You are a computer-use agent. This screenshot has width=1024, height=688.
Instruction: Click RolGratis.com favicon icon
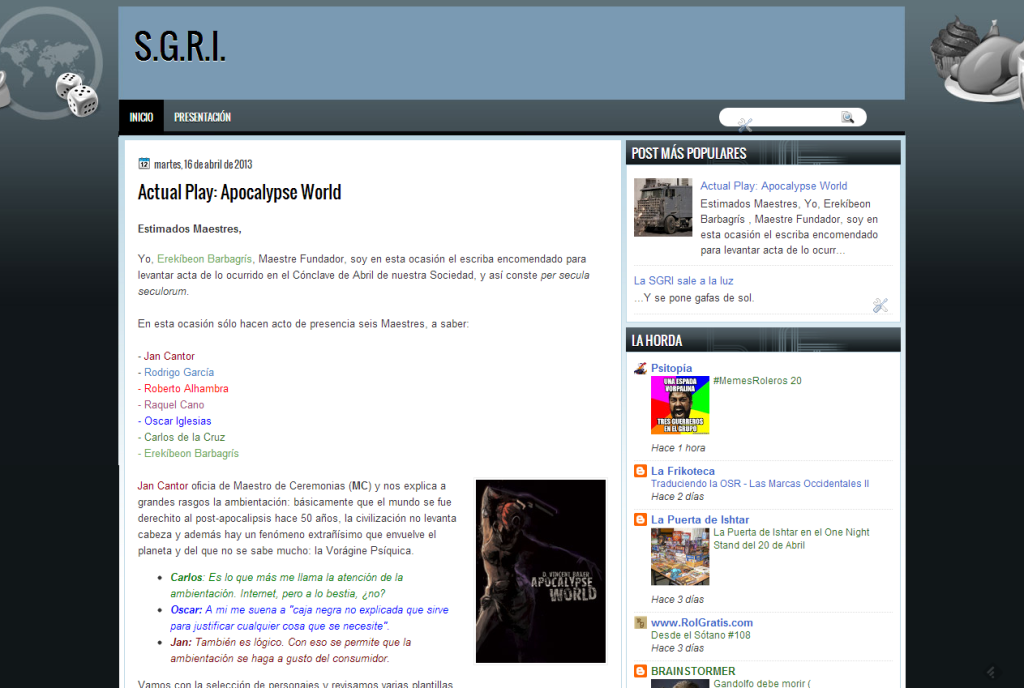(x=641, y=623)
